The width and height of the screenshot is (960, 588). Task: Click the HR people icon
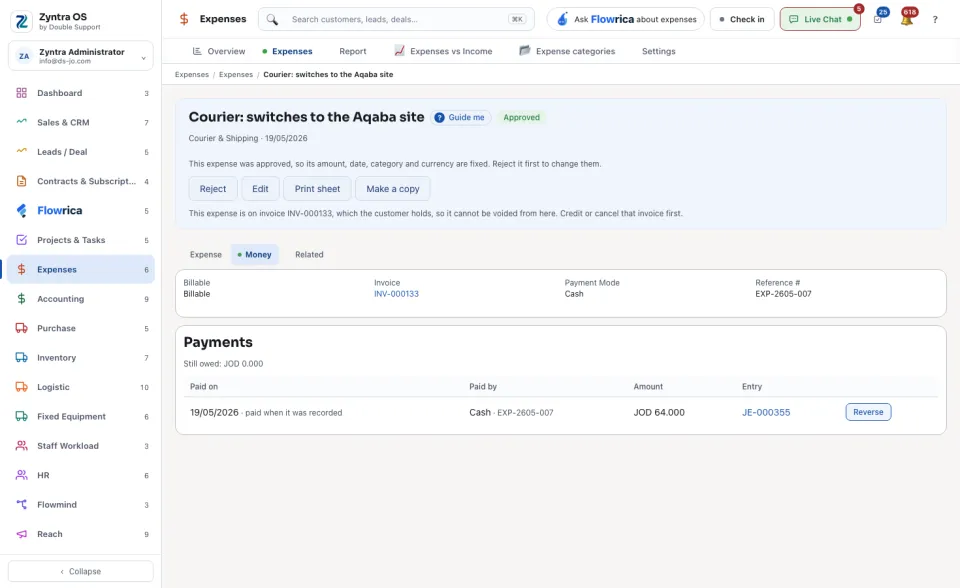point(21,475)
